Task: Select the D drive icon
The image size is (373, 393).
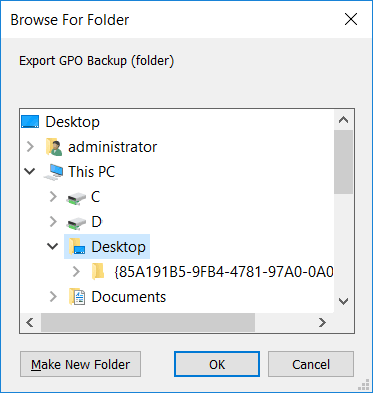Action: tap(76, 224)
